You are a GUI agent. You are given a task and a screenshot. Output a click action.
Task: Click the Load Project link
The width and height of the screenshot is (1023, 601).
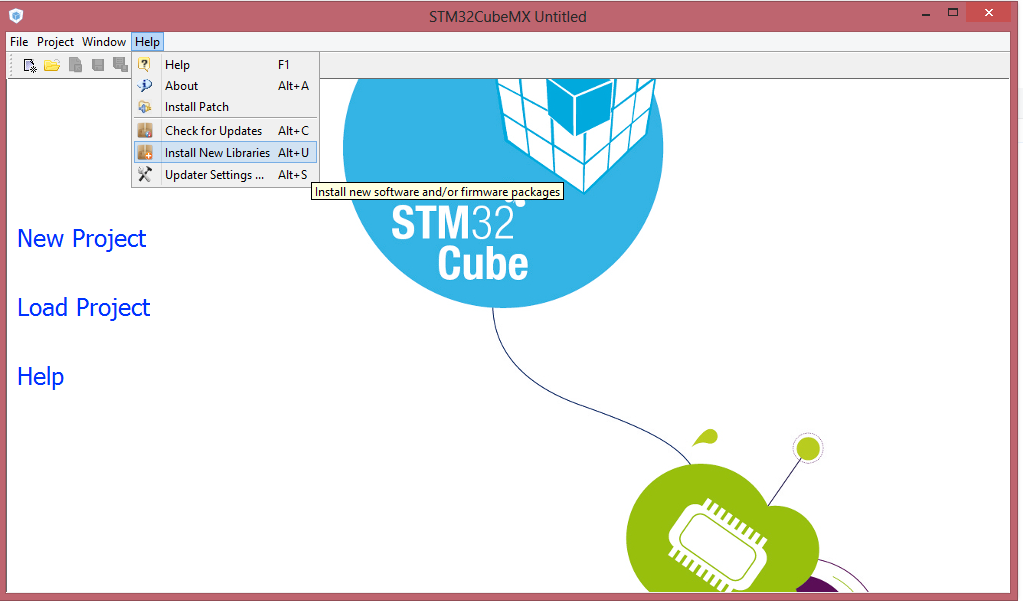coord(84,308)
